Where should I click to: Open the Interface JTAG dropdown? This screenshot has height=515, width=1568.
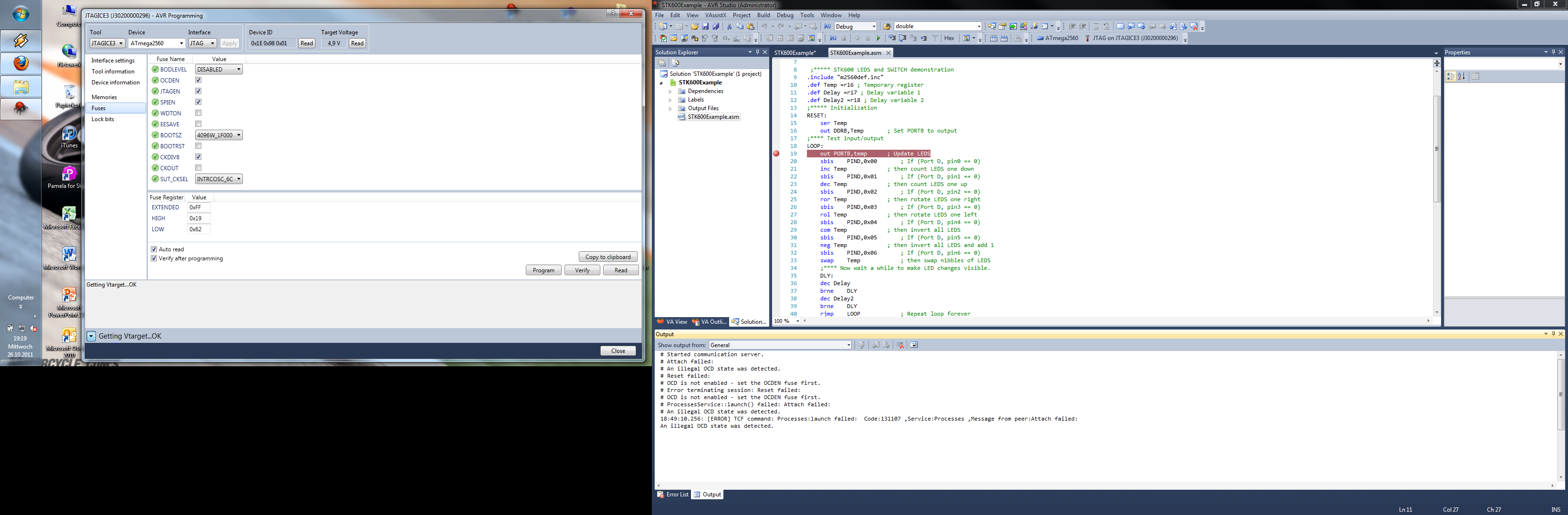[203, 43]
